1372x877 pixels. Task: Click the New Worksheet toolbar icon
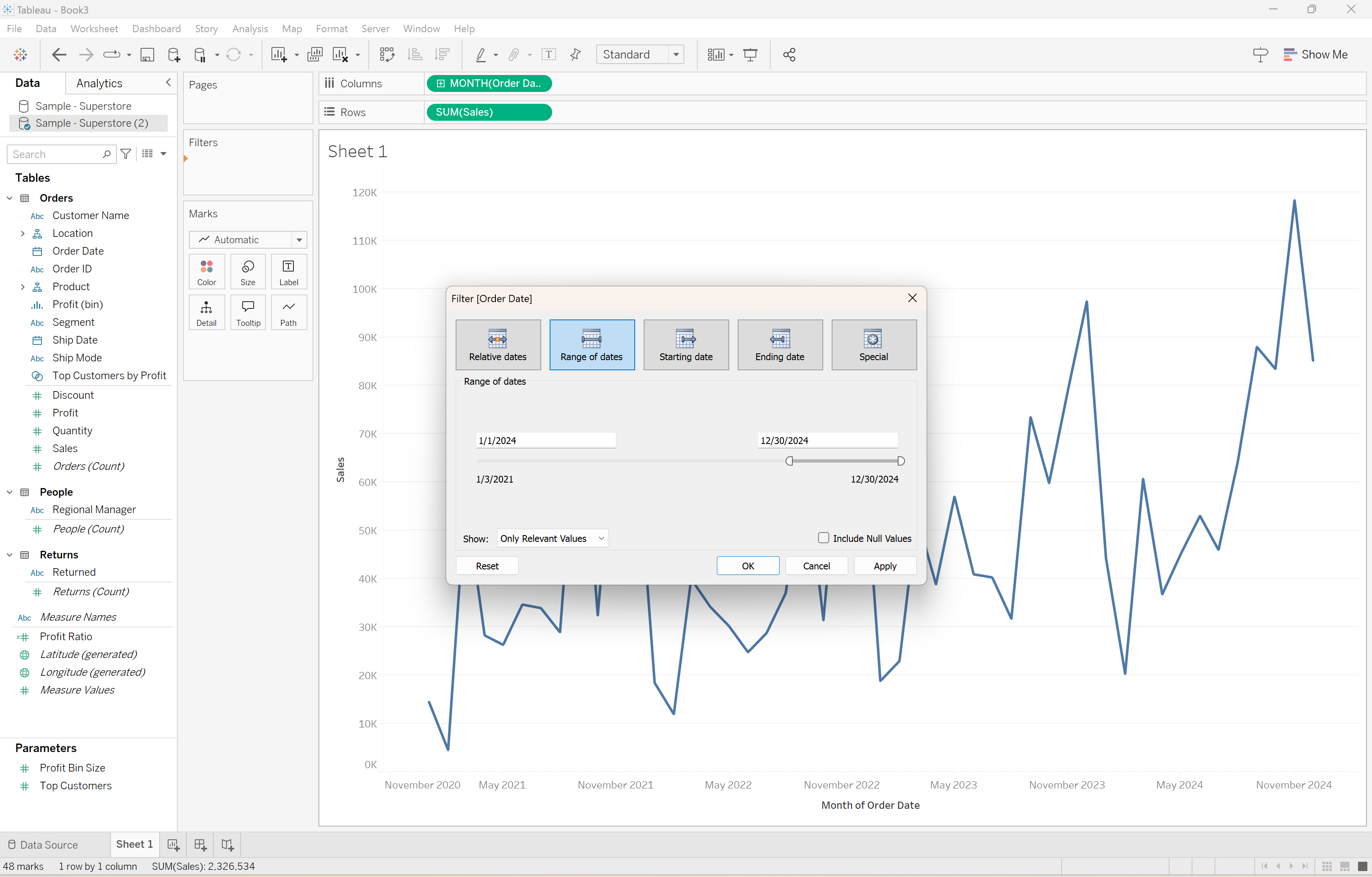pyautogui.click(x=279, y=55)
